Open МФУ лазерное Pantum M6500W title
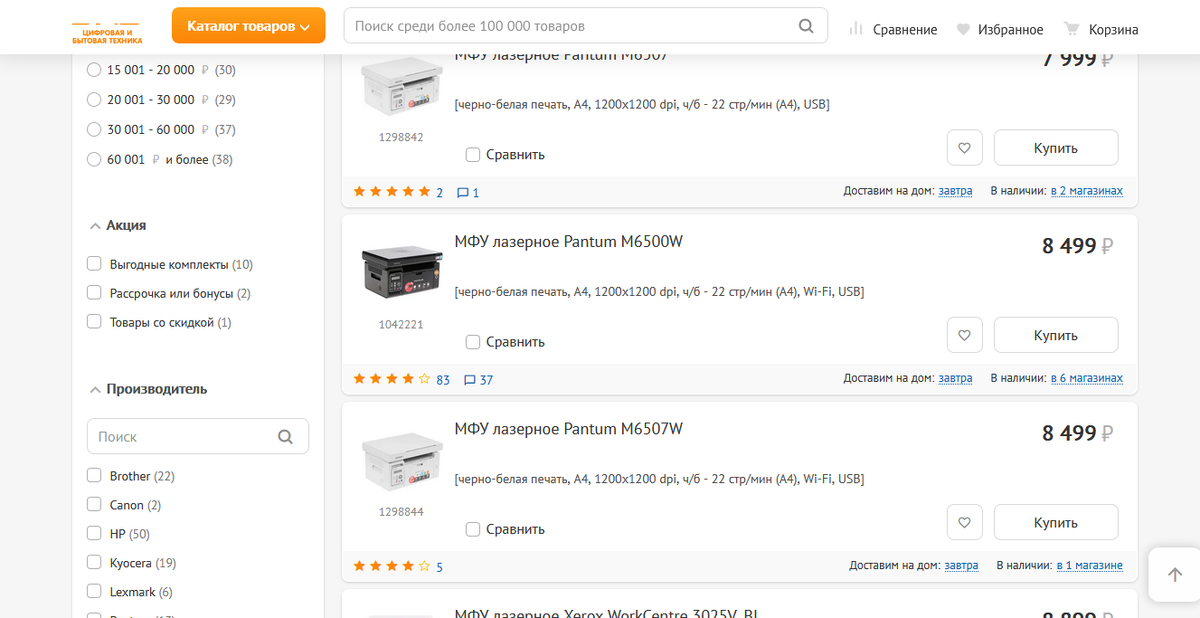This screenshot has width=1200, height=618. 569,242
